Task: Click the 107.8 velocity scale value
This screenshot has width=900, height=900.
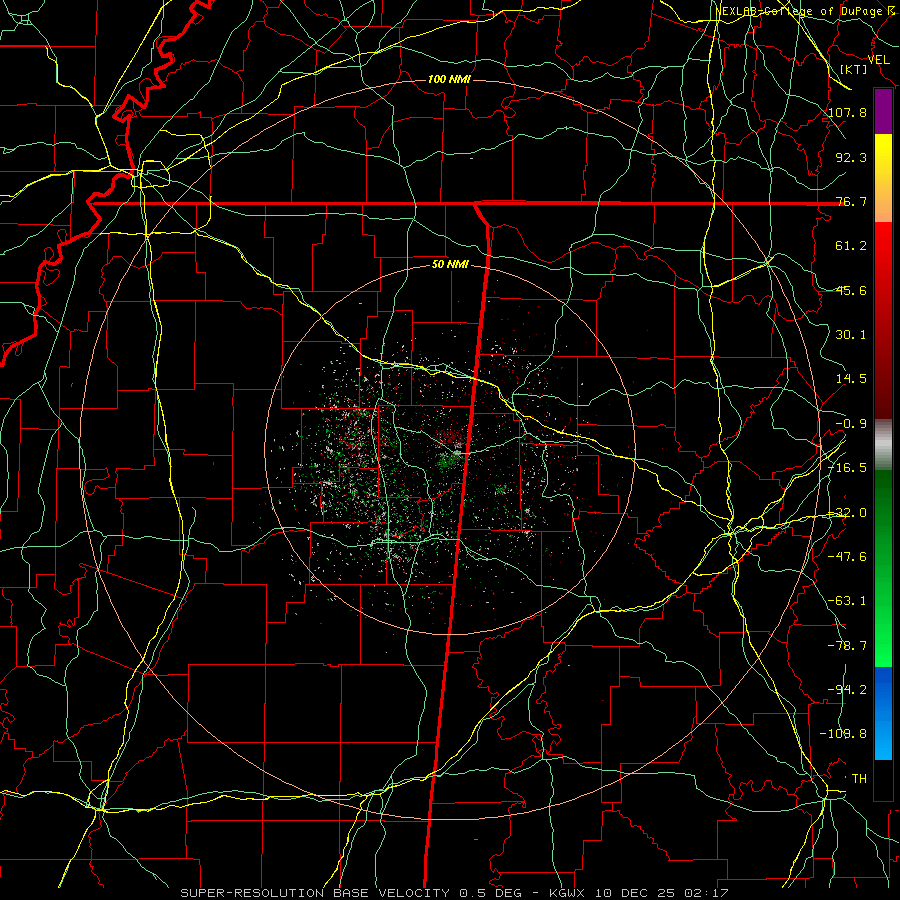Action: 848,112
